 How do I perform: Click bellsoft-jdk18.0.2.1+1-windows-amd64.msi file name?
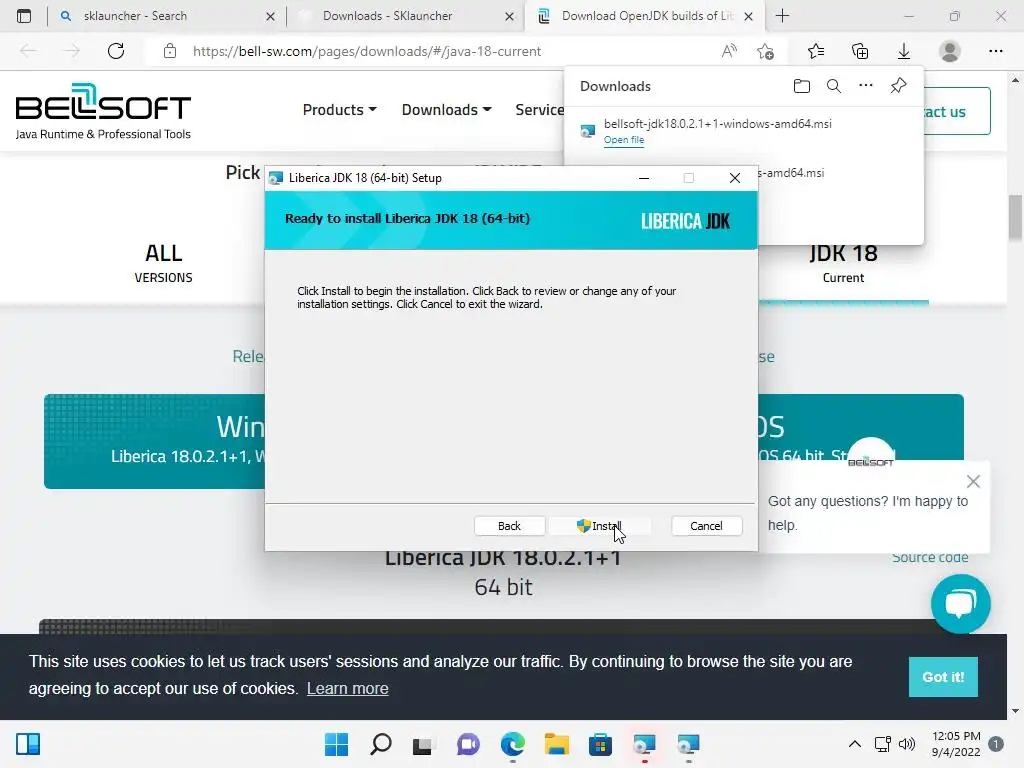(x=718, y=123)
